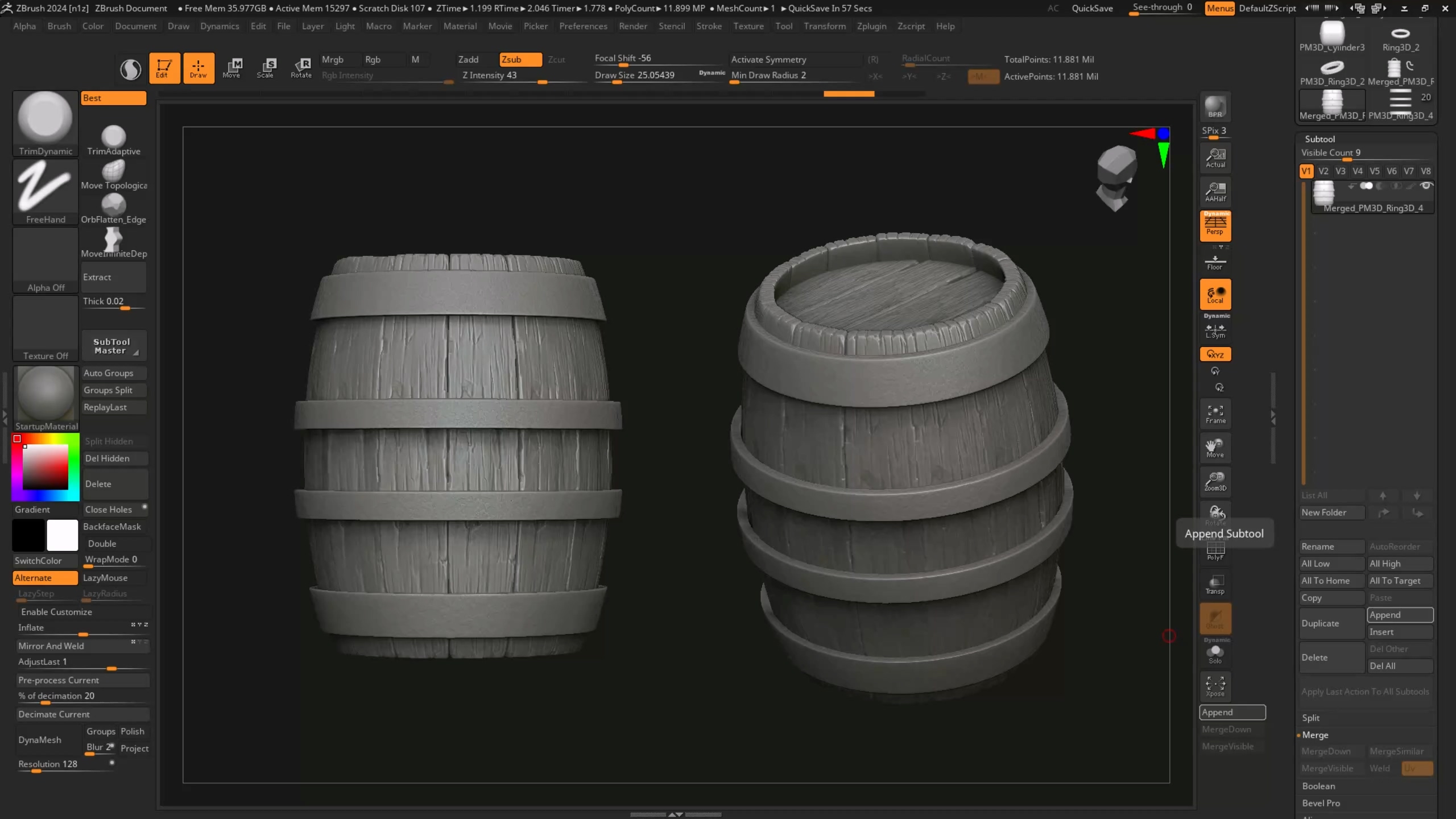This screenshot has height=819, width=1456.
Task: Click the BPR render icon
Action: coord(1215,107)
